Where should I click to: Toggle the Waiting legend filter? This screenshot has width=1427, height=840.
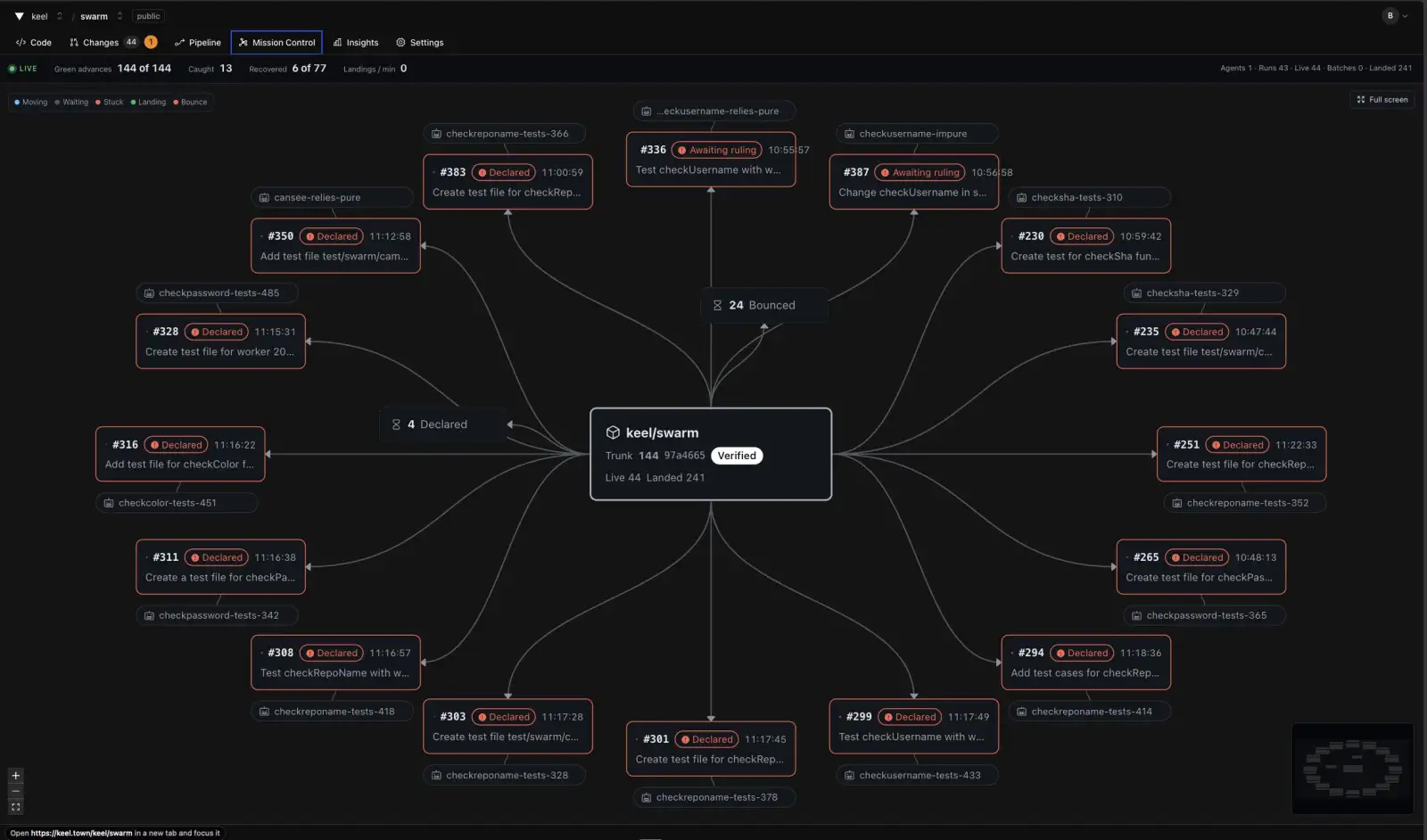(x=71, y=103)
